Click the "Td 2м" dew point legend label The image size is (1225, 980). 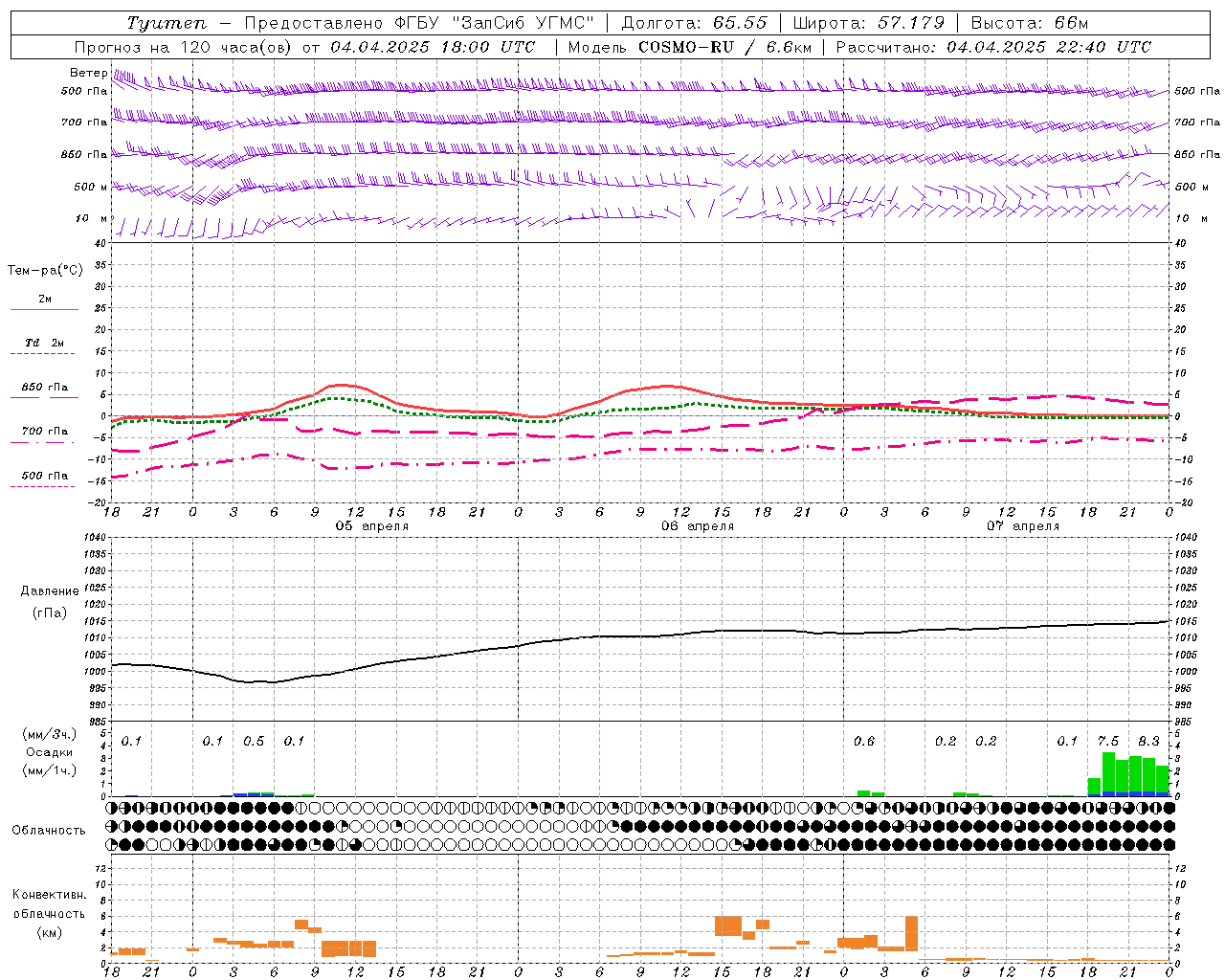(x=45, y=343)
